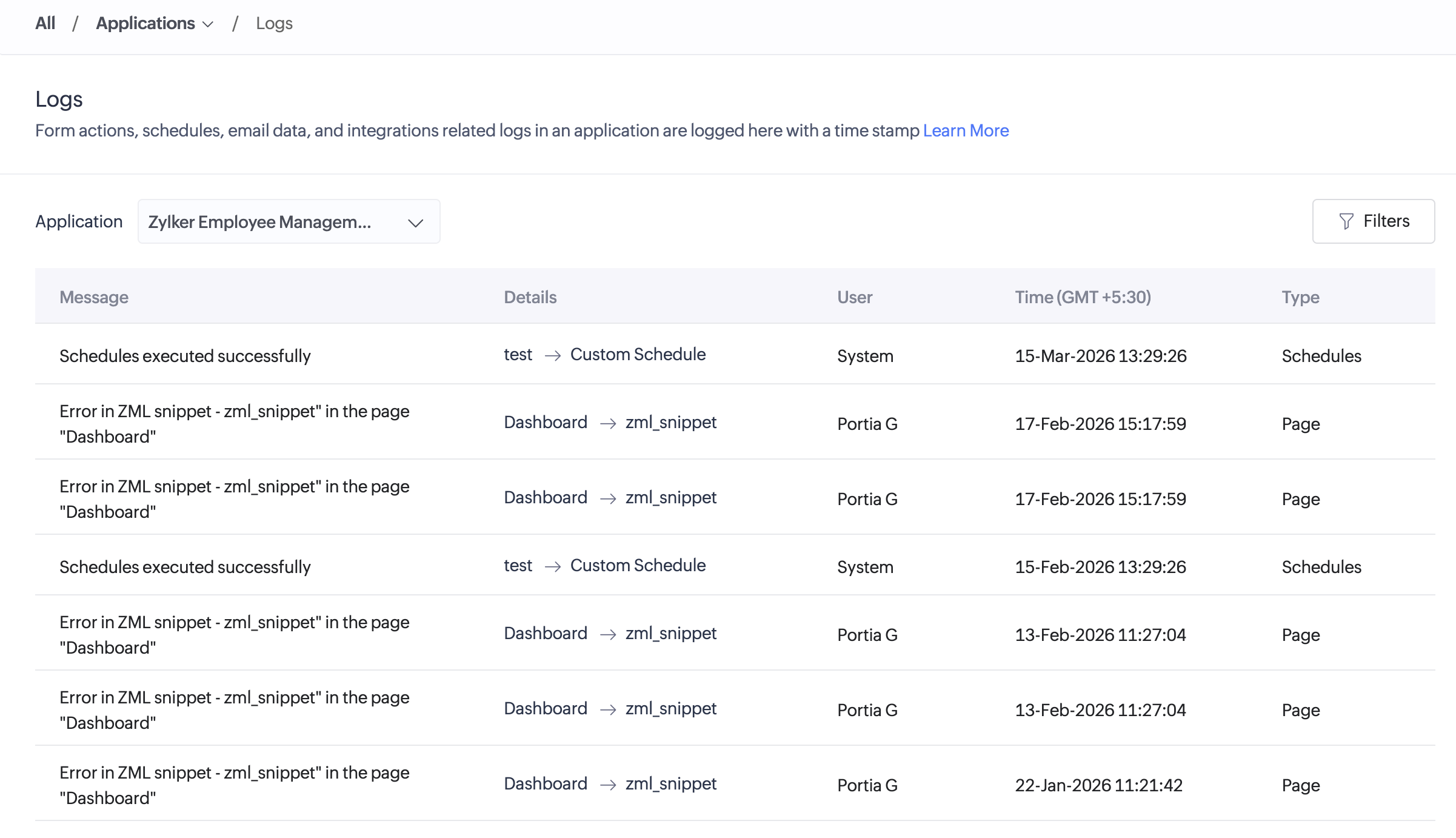Click the Time (GMT +5:30) column header
Screen dimensions: 1456x838
click(x=1083, y=297)
